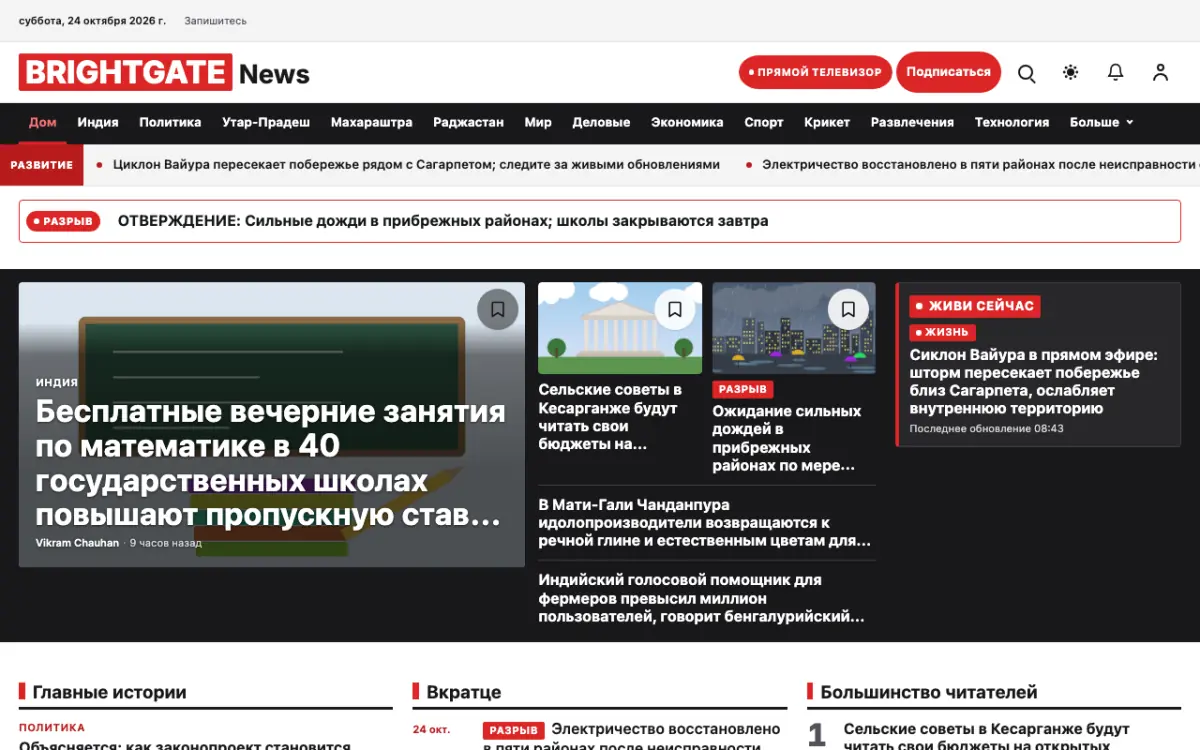Screen dimensions: 1200x750
Task: Click the Запишитесь link
Action: [x=215, y=21]
